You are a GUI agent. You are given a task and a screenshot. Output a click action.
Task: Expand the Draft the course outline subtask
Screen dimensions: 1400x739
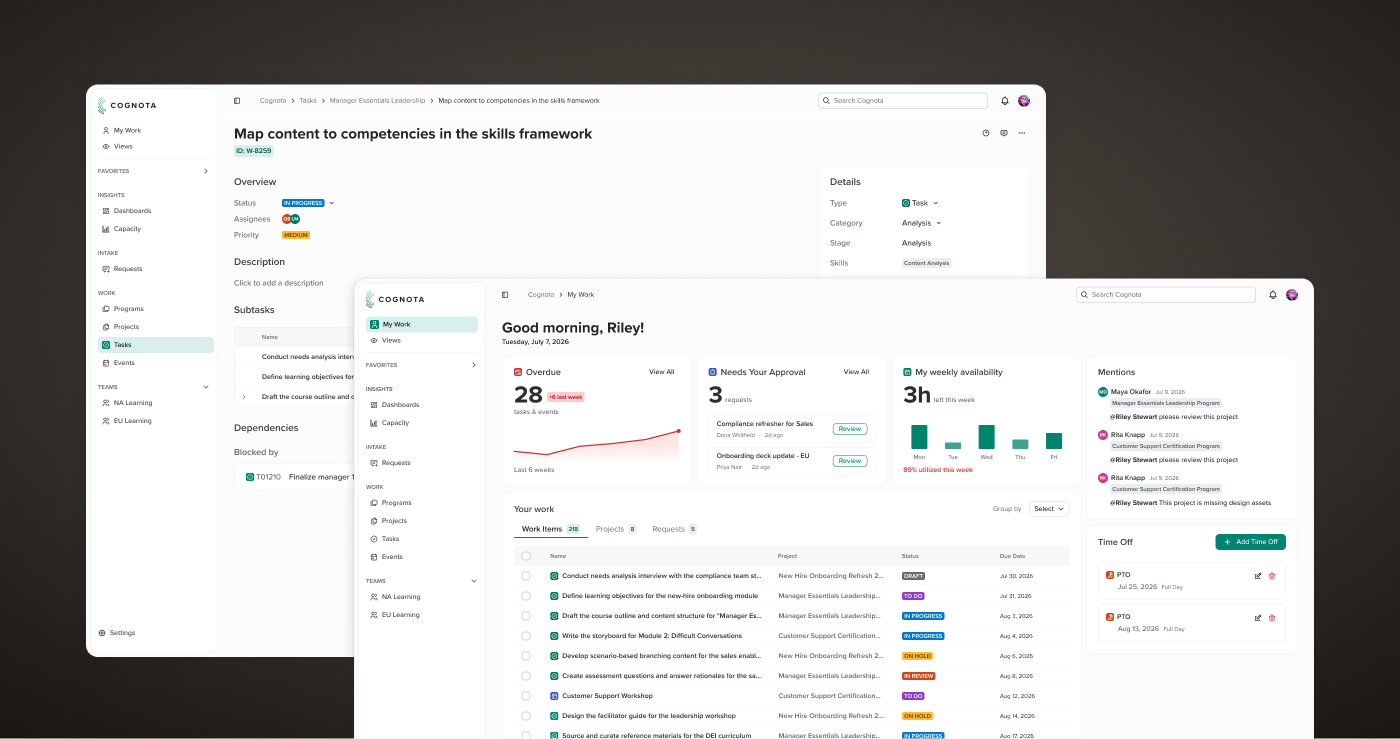pos(243,397)
